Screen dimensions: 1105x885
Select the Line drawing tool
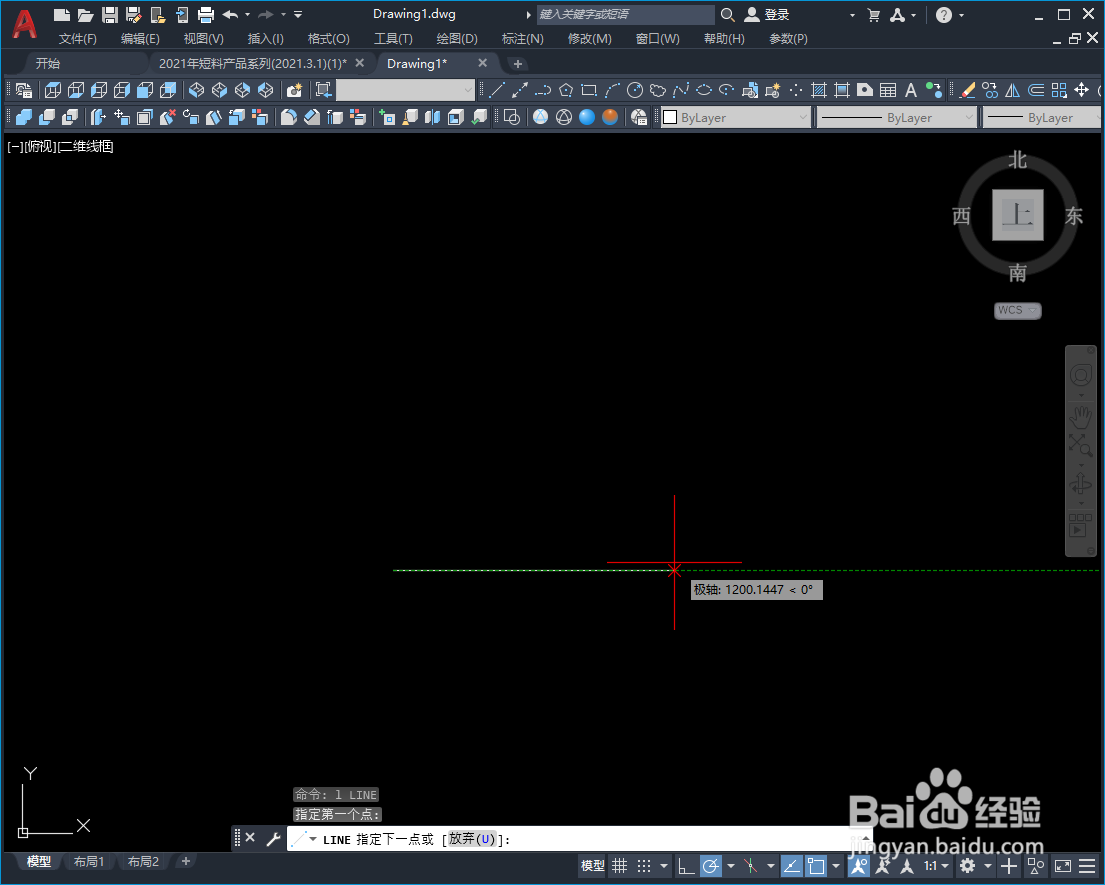click(x=497, y=90)
